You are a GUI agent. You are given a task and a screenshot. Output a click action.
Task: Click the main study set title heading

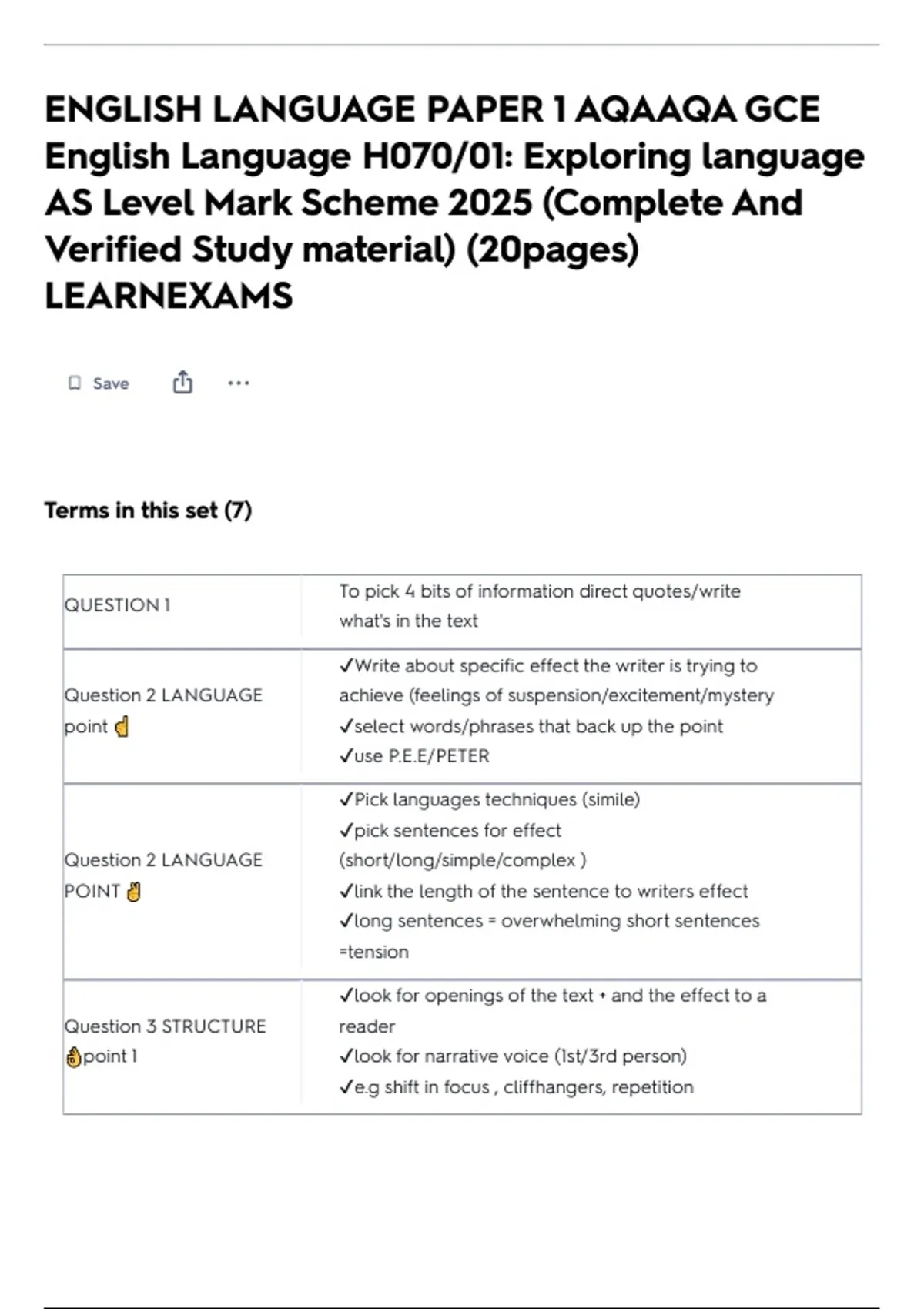(454, 202)
